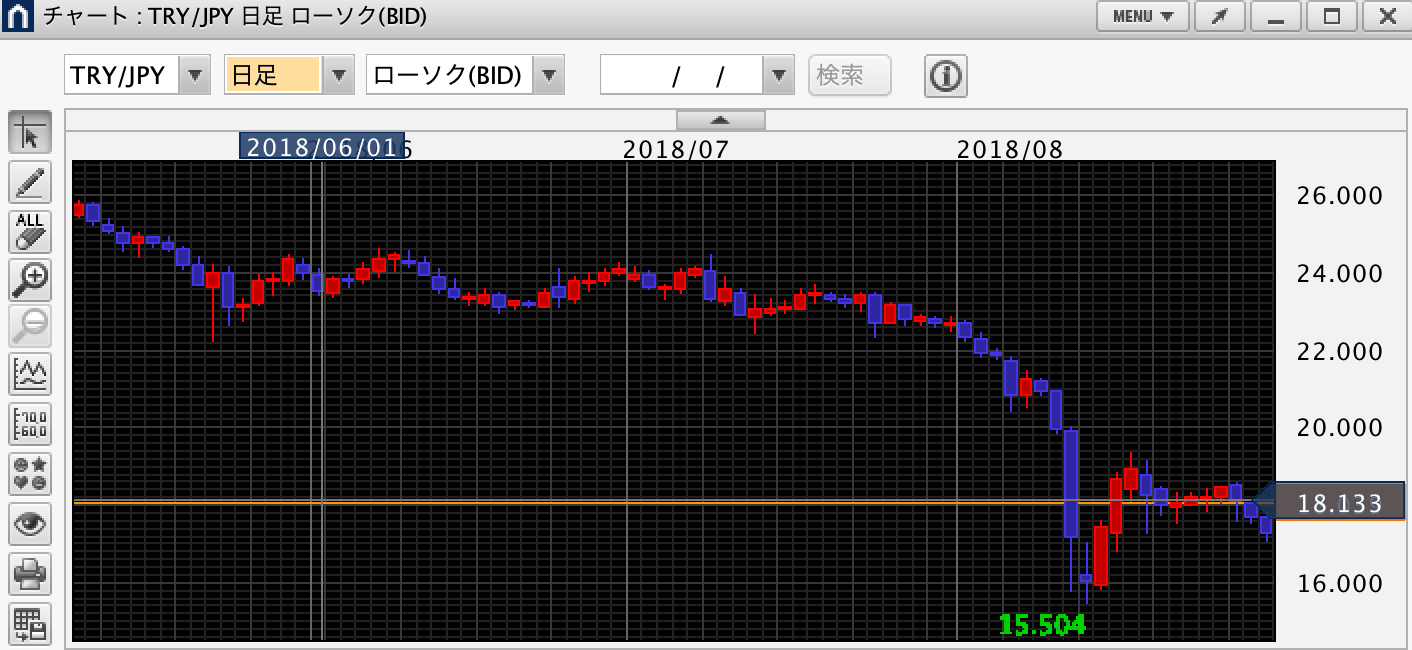Viewport: 1412px width, 650px height.
Task: Close the chart window
Action: click(1386, 16)
